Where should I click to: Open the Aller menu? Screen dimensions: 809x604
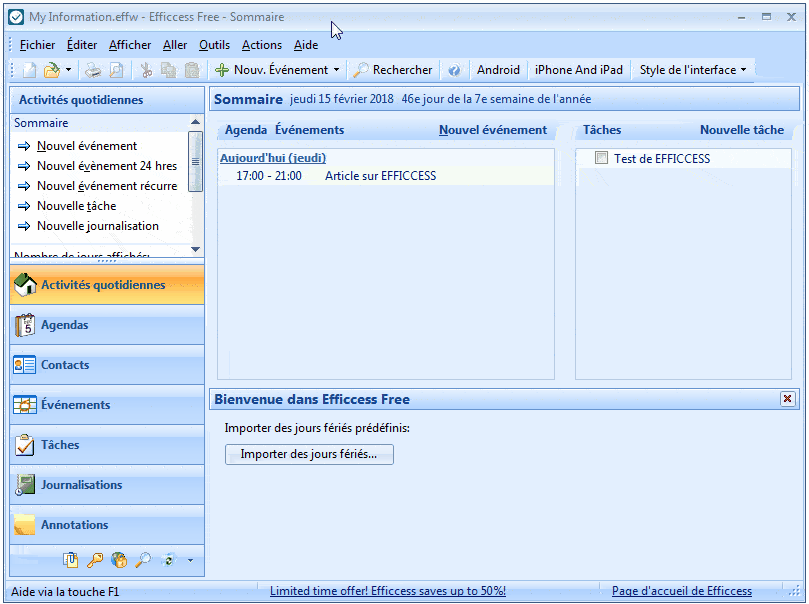175,45
